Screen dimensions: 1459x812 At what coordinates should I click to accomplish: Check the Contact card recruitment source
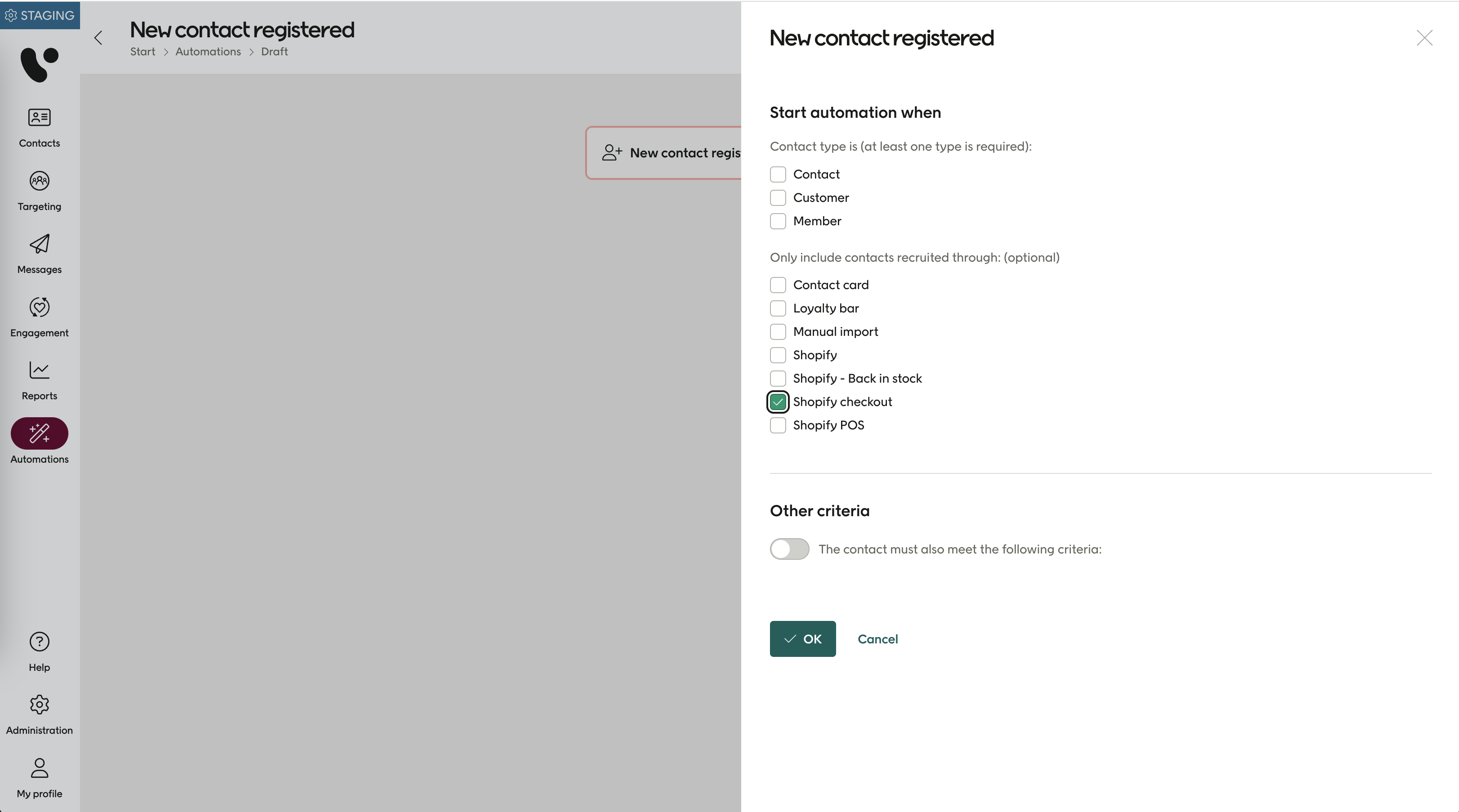point(778,285)
